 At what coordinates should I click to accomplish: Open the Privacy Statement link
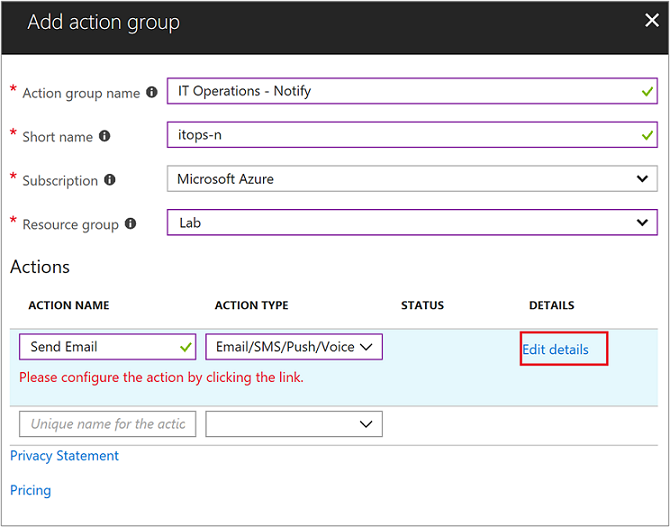[64, 456]
